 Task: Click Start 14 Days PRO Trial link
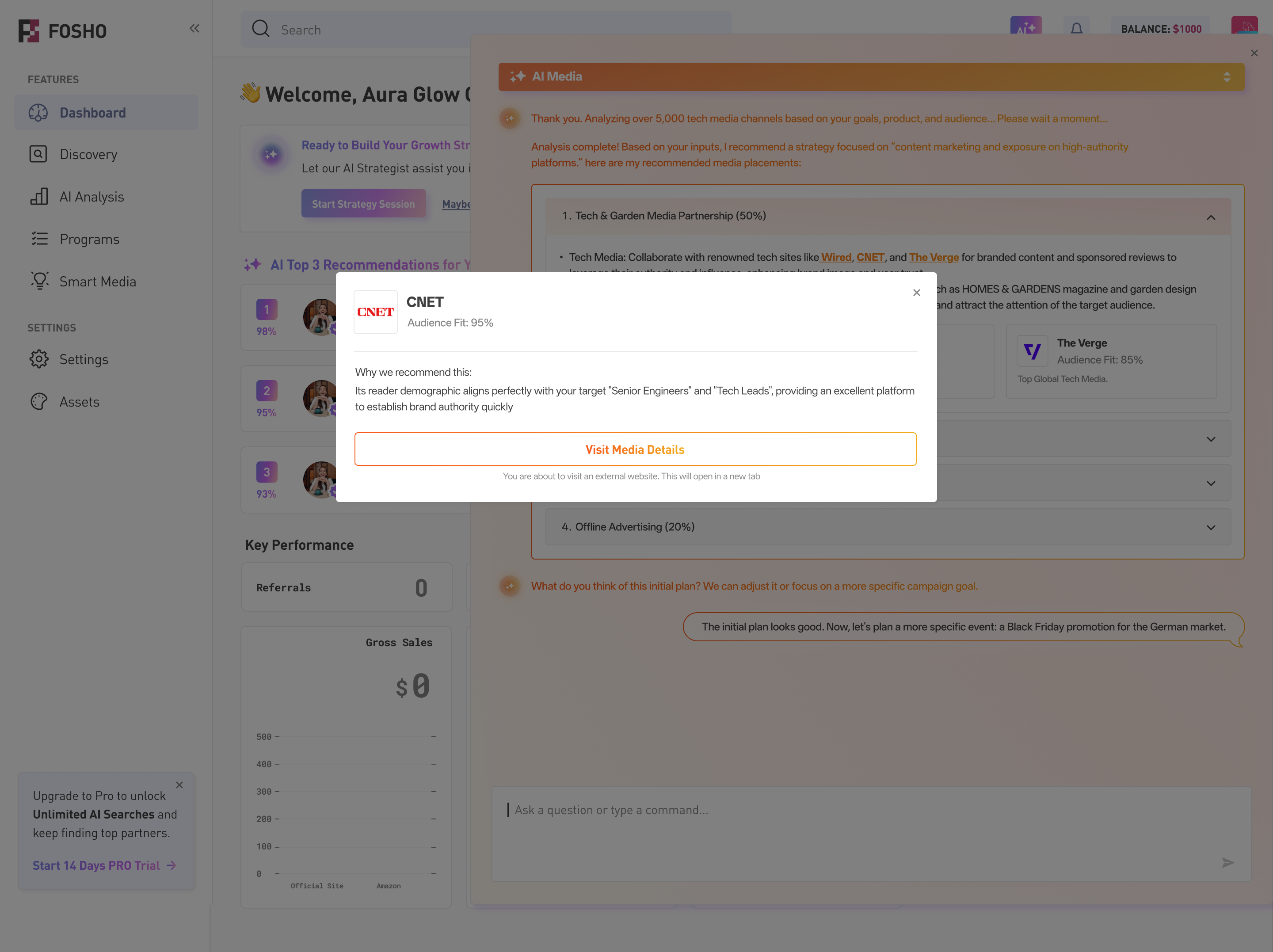[x=104, y=865]
